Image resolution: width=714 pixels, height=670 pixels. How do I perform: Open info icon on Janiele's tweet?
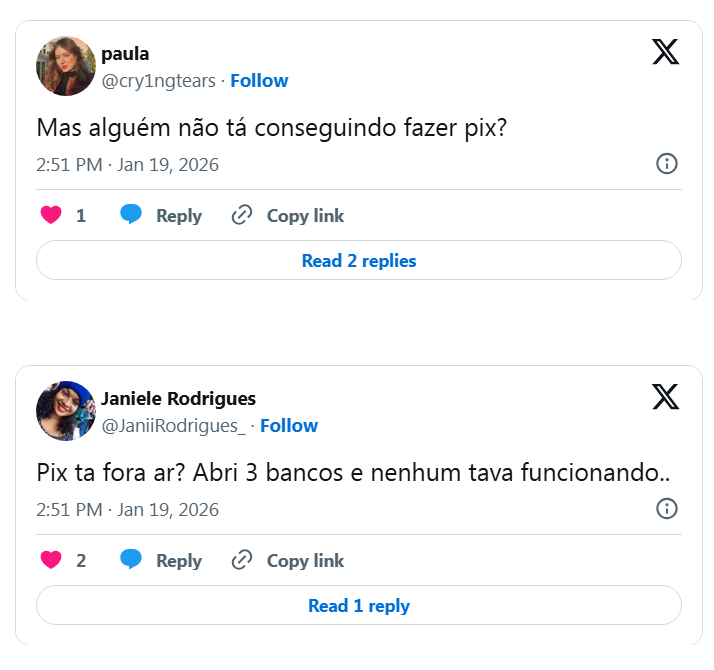667,509
